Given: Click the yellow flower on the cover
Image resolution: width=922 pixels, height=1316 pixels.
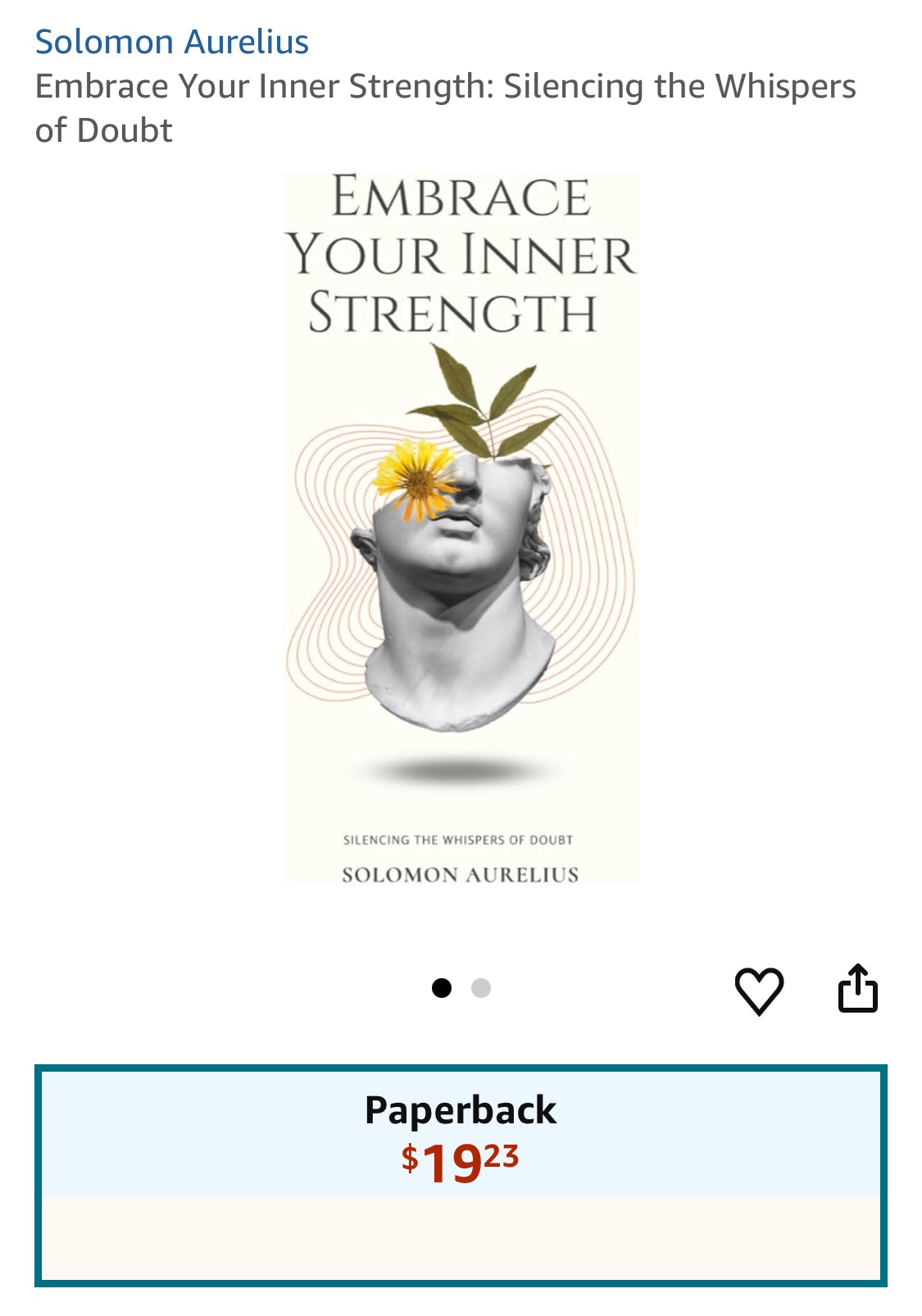Looking at the screenshot, I should click(416, 481).
